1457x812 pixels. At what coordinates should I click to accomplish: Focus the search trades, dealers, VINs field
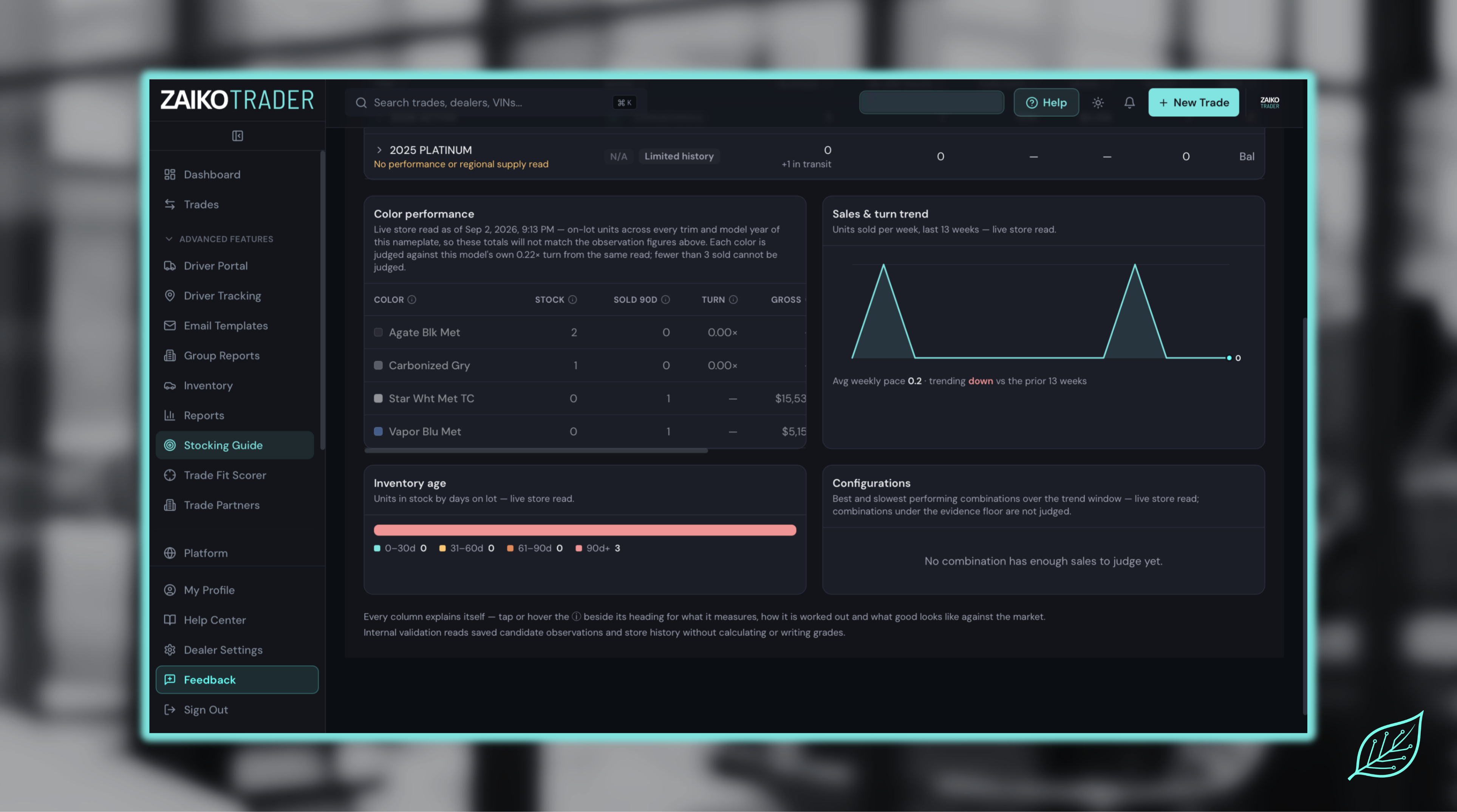(x=495, y=102)
